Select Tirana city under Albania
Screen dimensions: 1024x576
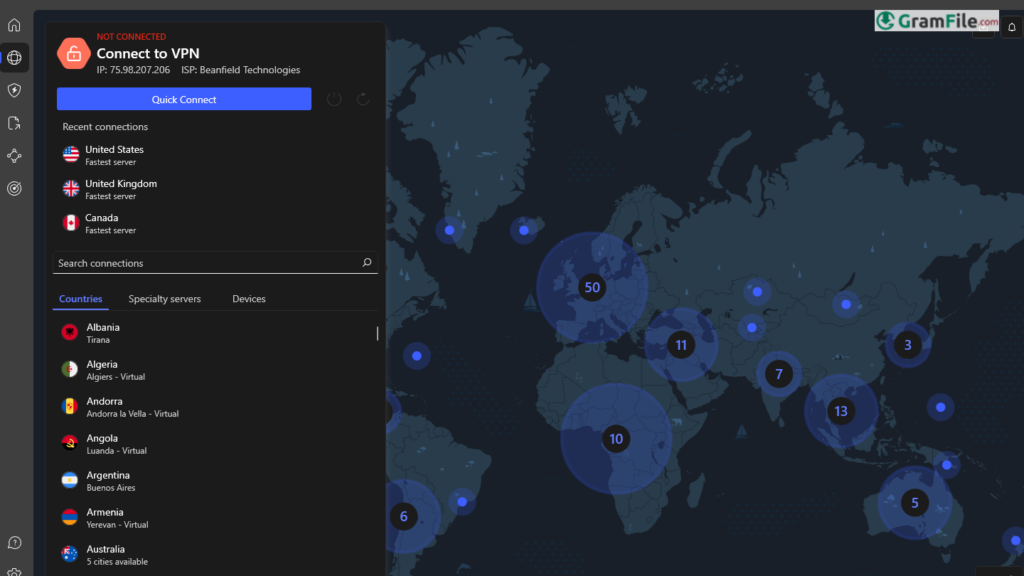click(98, 340)
